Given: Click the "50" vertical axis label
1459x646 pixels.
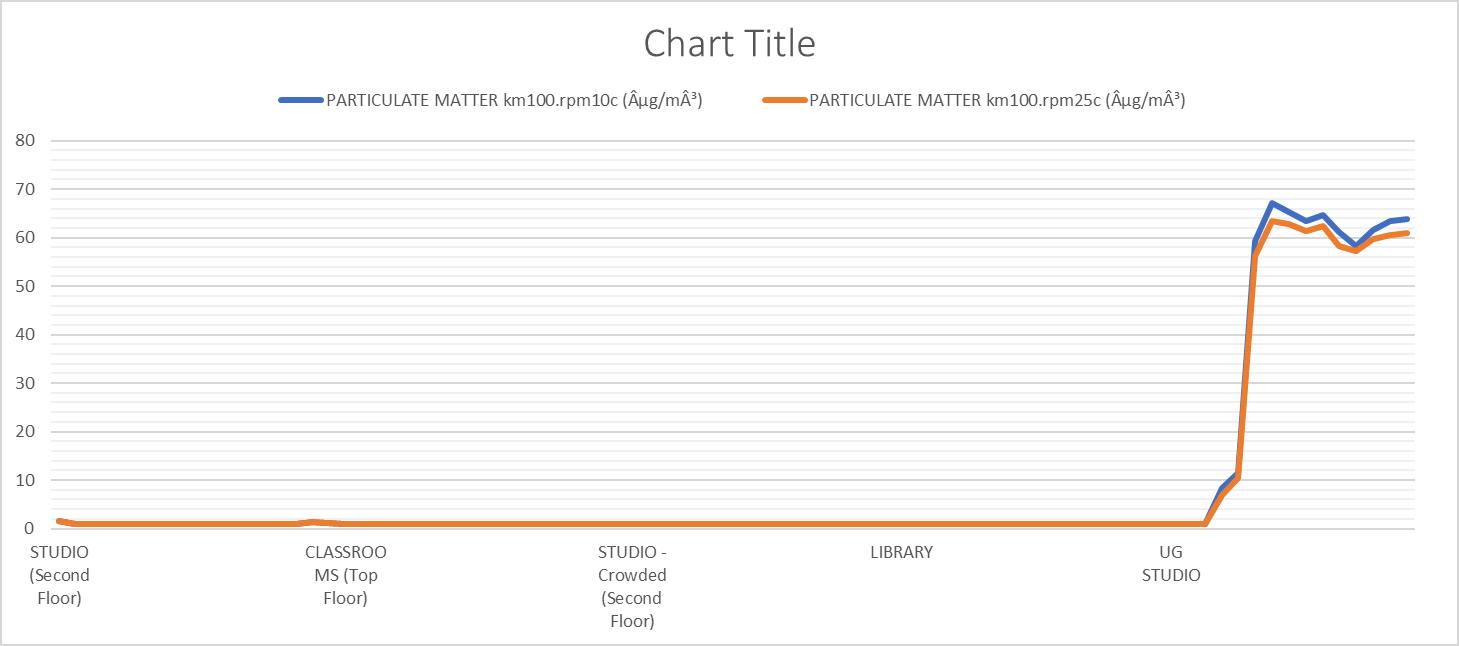Looking at the screenshot, I should [25, 286].
